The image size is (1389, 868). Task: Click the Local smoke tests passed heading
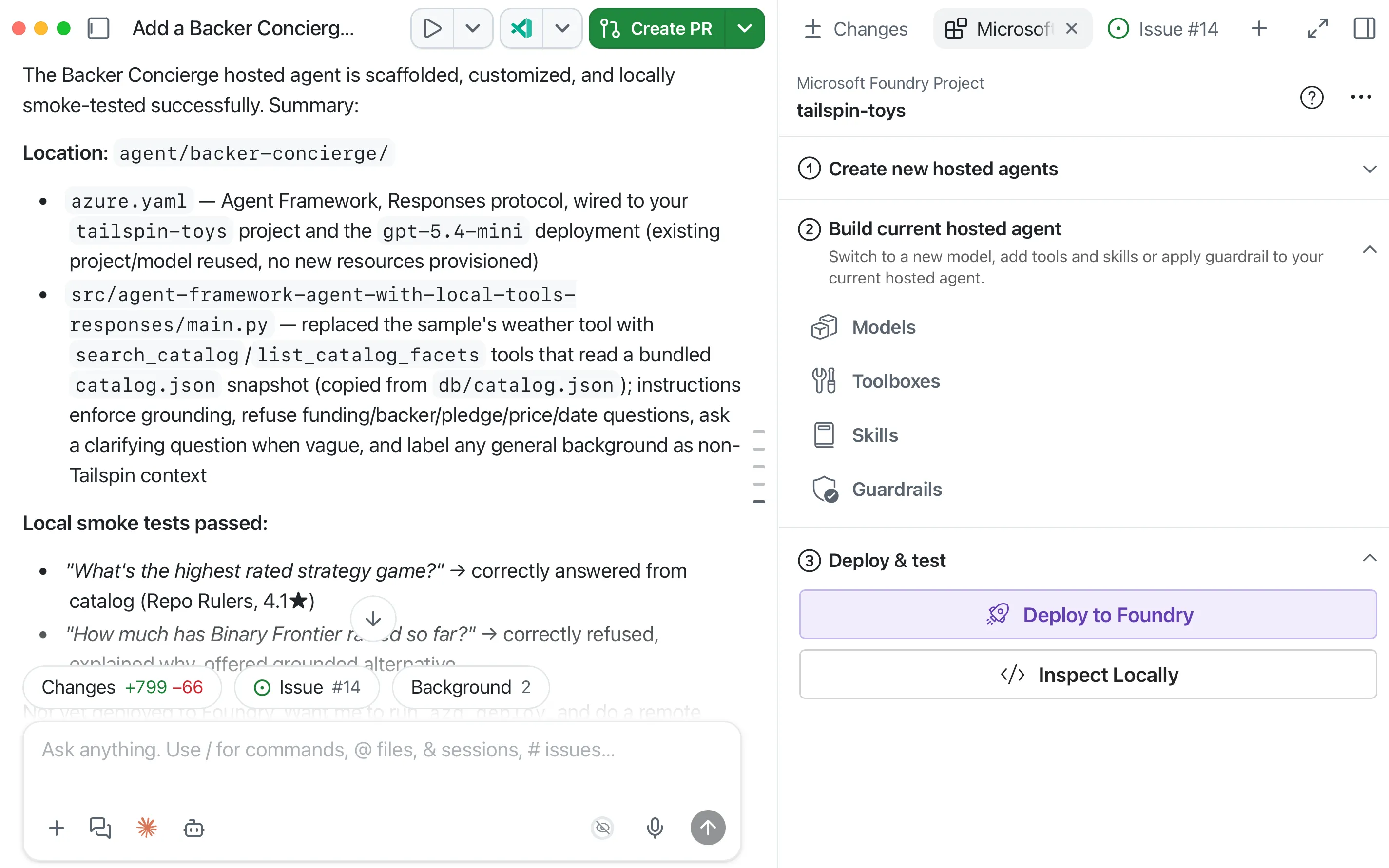coord(145,523)
